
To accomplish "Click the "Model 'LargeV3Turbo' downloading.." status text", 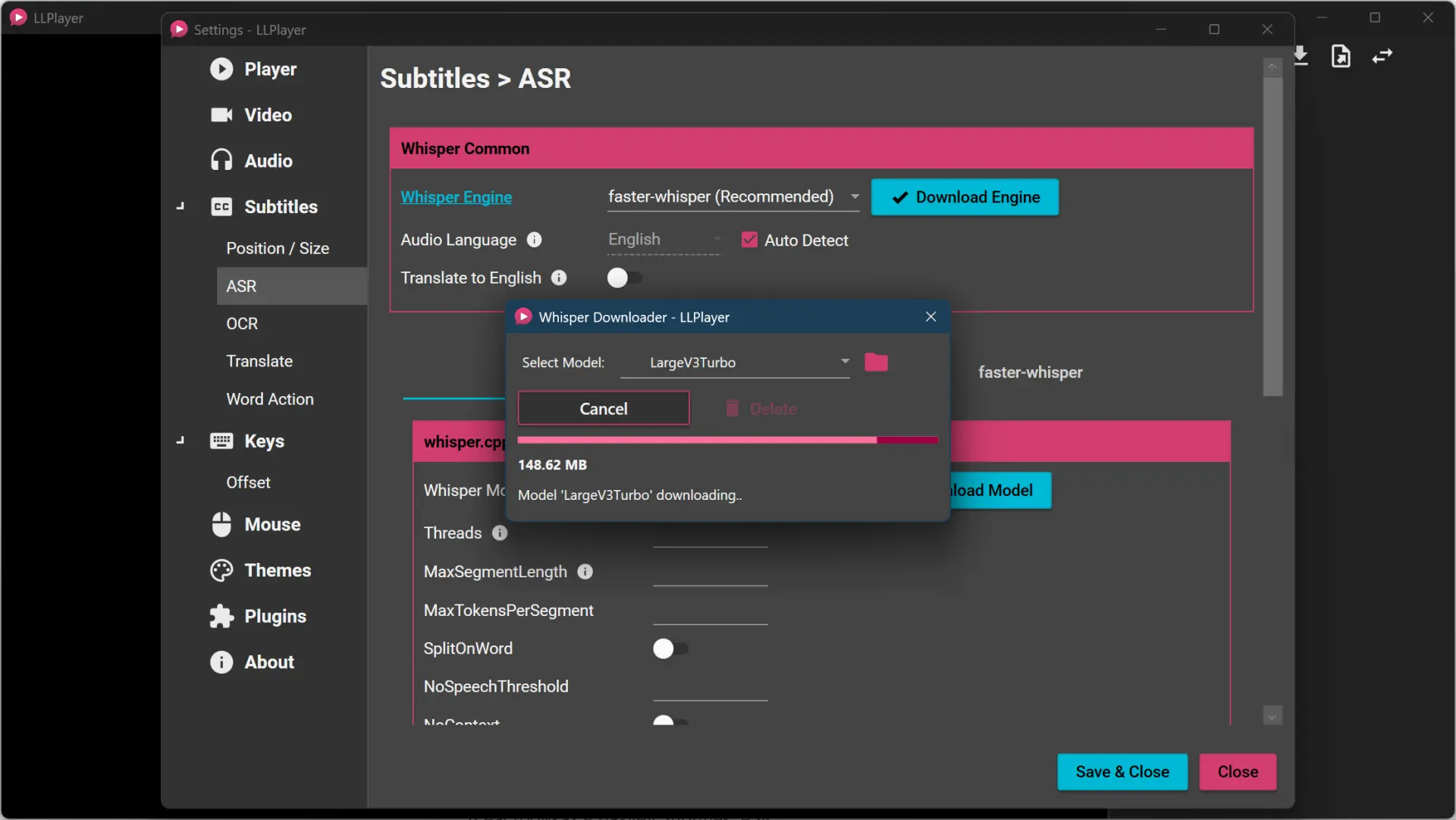I will tap(630, 495).
